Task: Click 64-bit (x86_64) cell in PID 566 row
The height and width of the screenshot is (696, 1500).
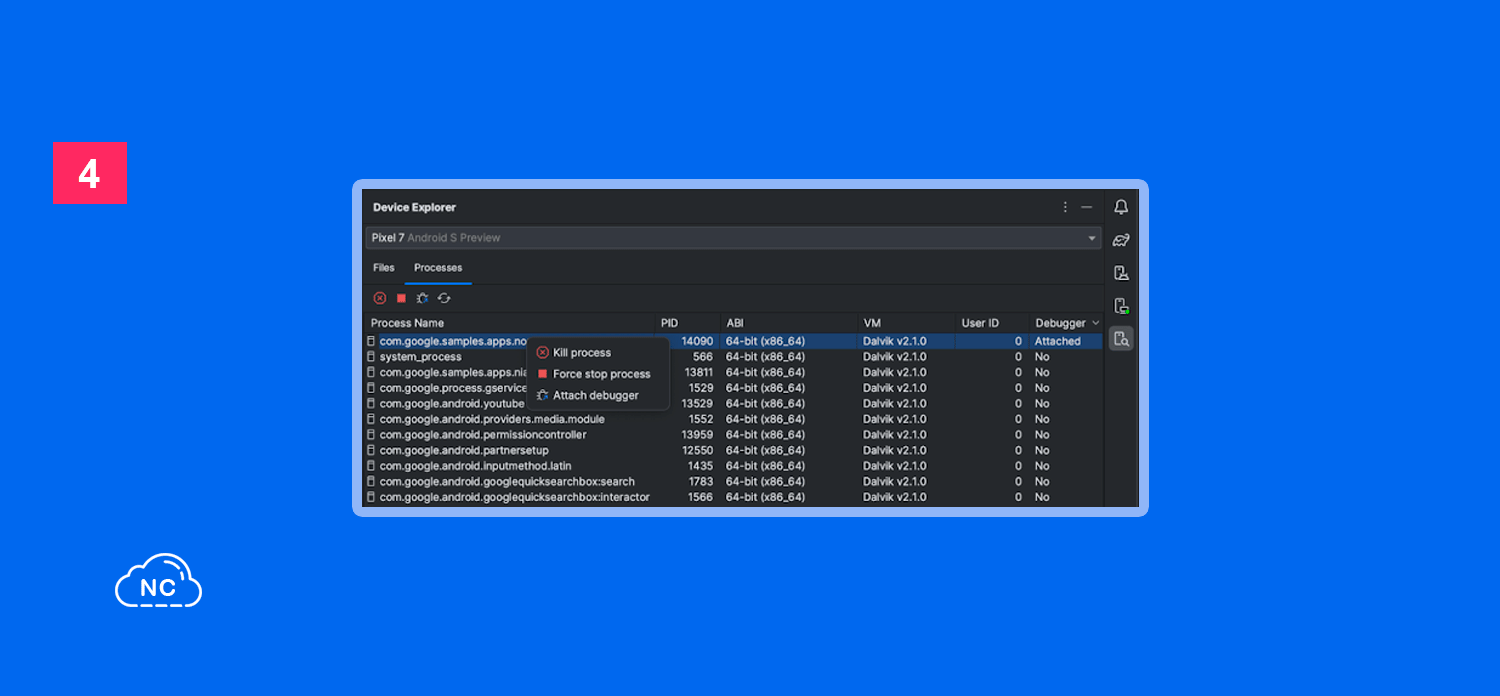Action: 766,357
